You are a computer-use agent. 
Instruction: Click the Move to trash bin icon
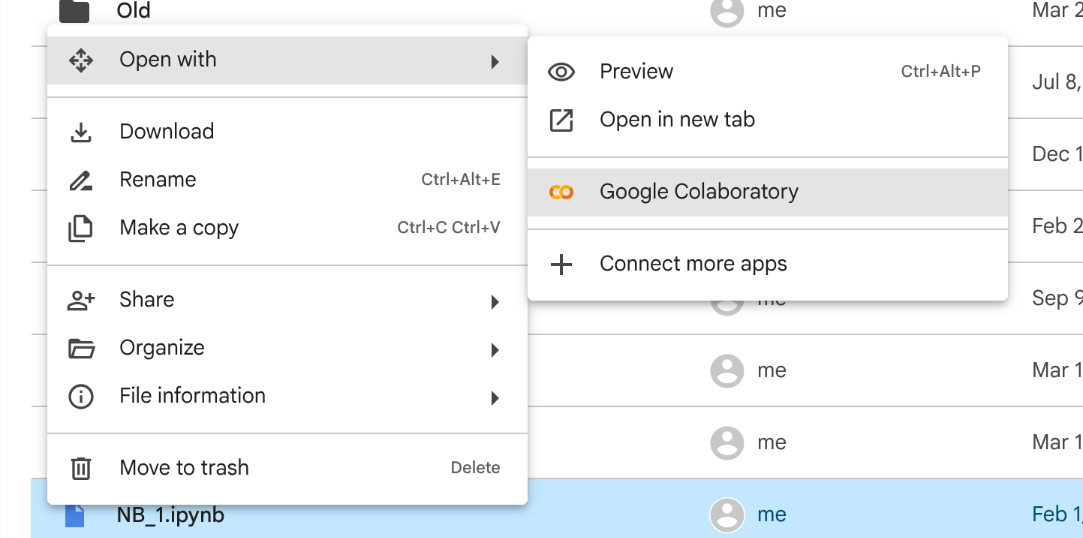coord(81,468)
